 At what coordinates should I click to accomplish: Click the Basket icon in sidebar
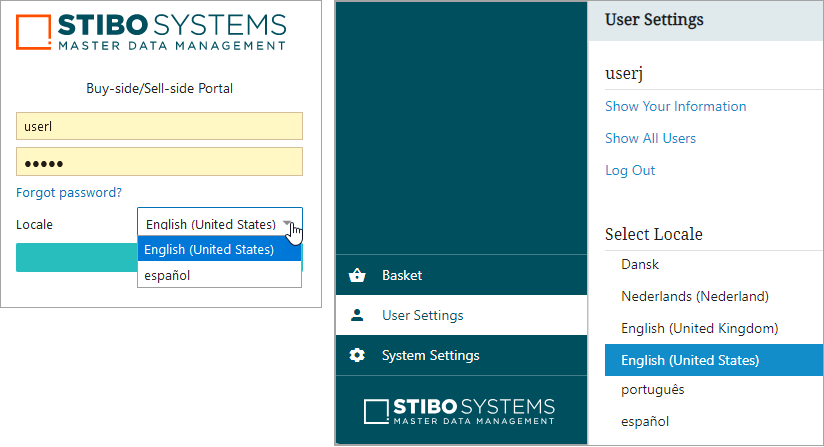tap(357, 276)
